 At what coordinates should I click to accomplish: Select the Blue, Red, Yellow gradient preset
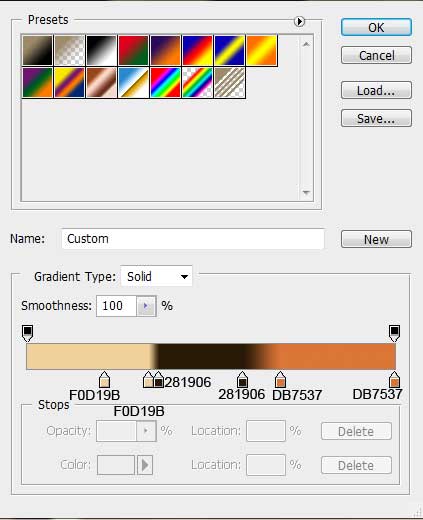[x=197, y=50]
